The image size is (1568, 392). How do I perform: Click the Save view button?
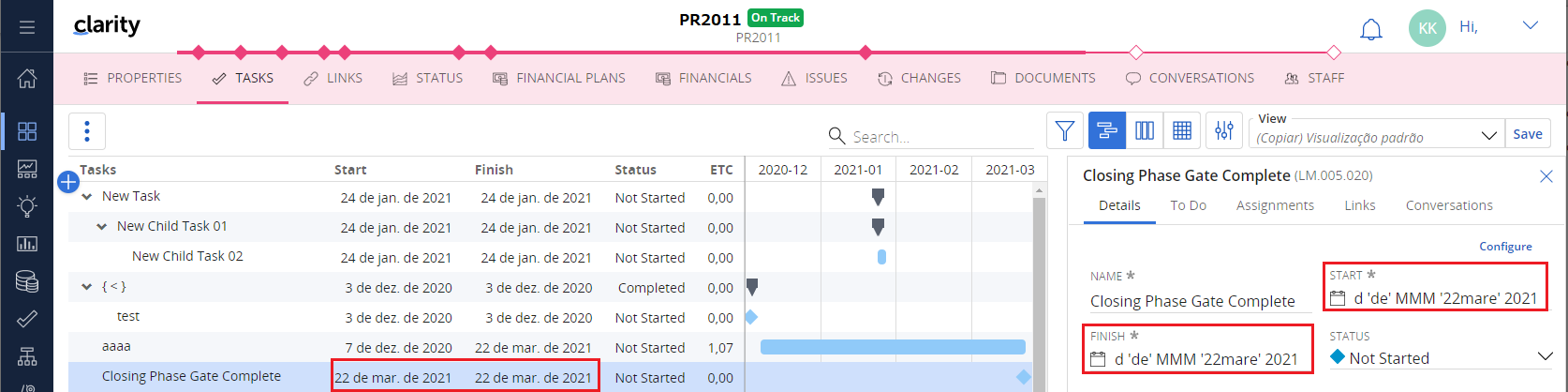[1527, 134]
